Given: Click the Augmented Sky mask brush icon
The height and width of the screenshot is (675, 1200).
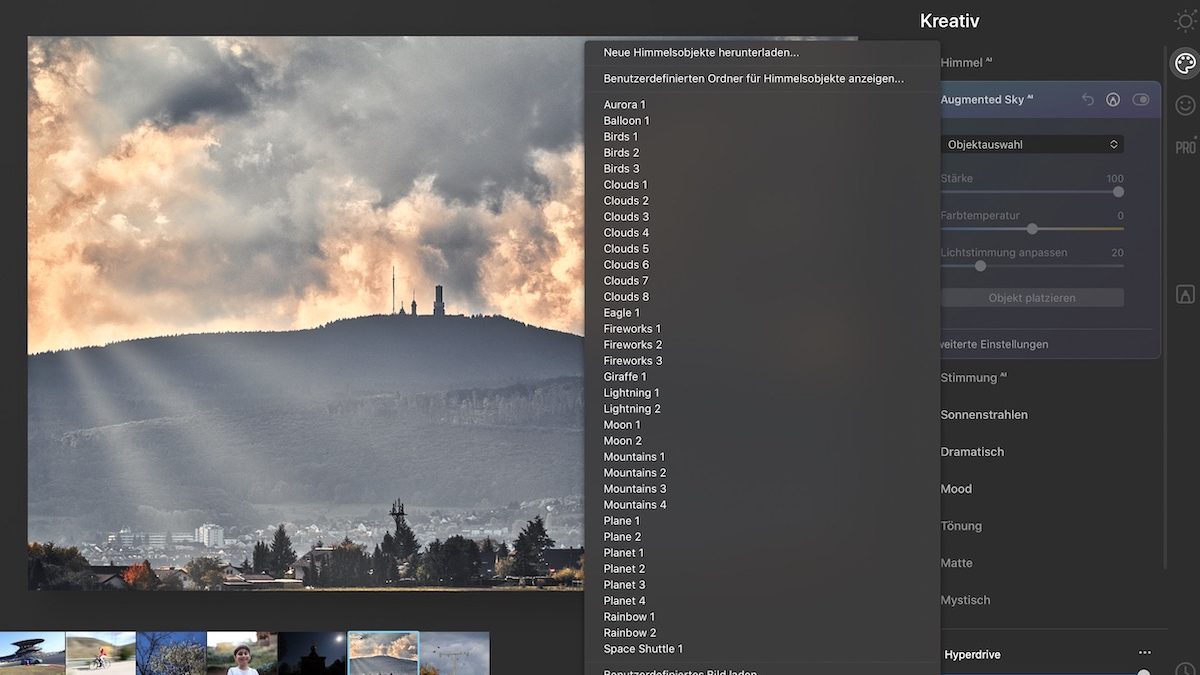Looking at the screenshot, I should click(1113, 100).
